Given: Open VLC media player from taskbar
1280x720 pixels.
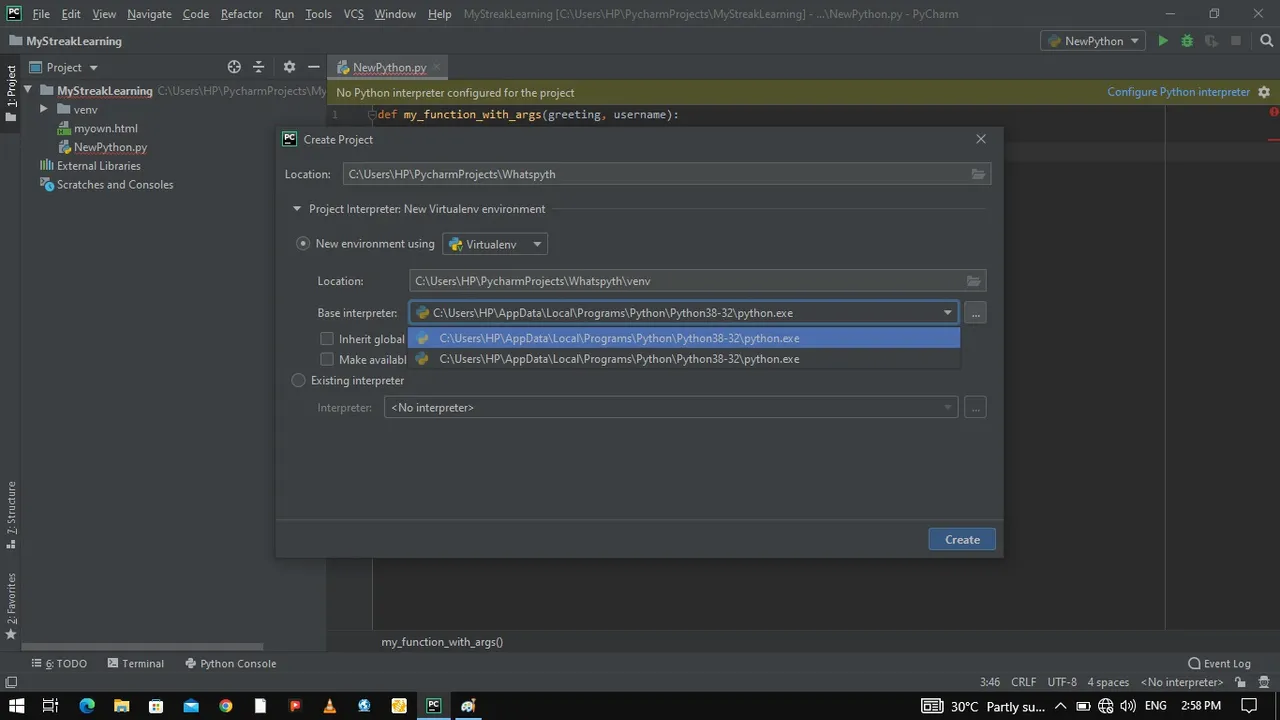Looking at the screenshot, I should click(329, 706).
